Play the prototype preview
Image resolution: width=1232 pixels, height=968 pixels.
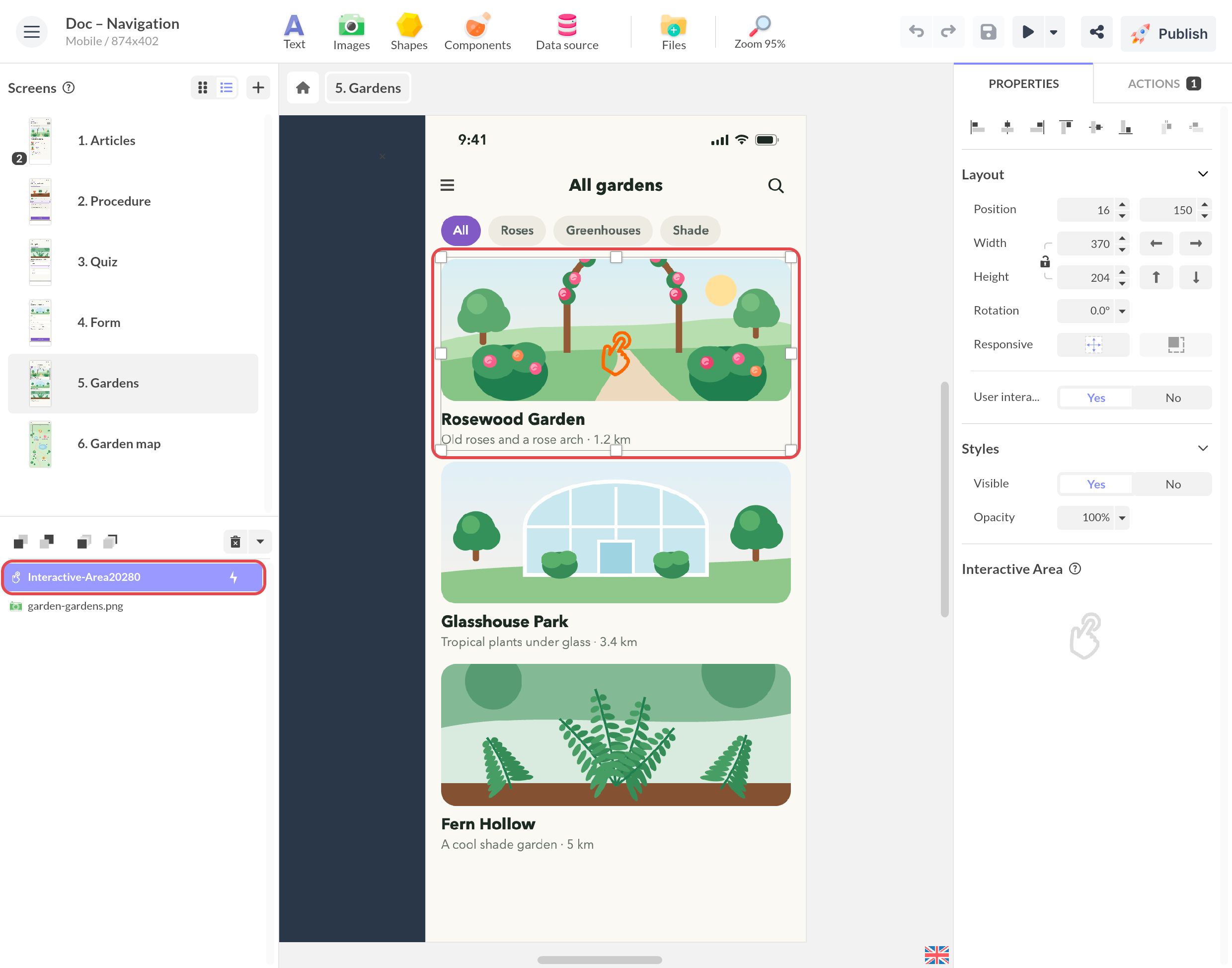coord(1027,32)
